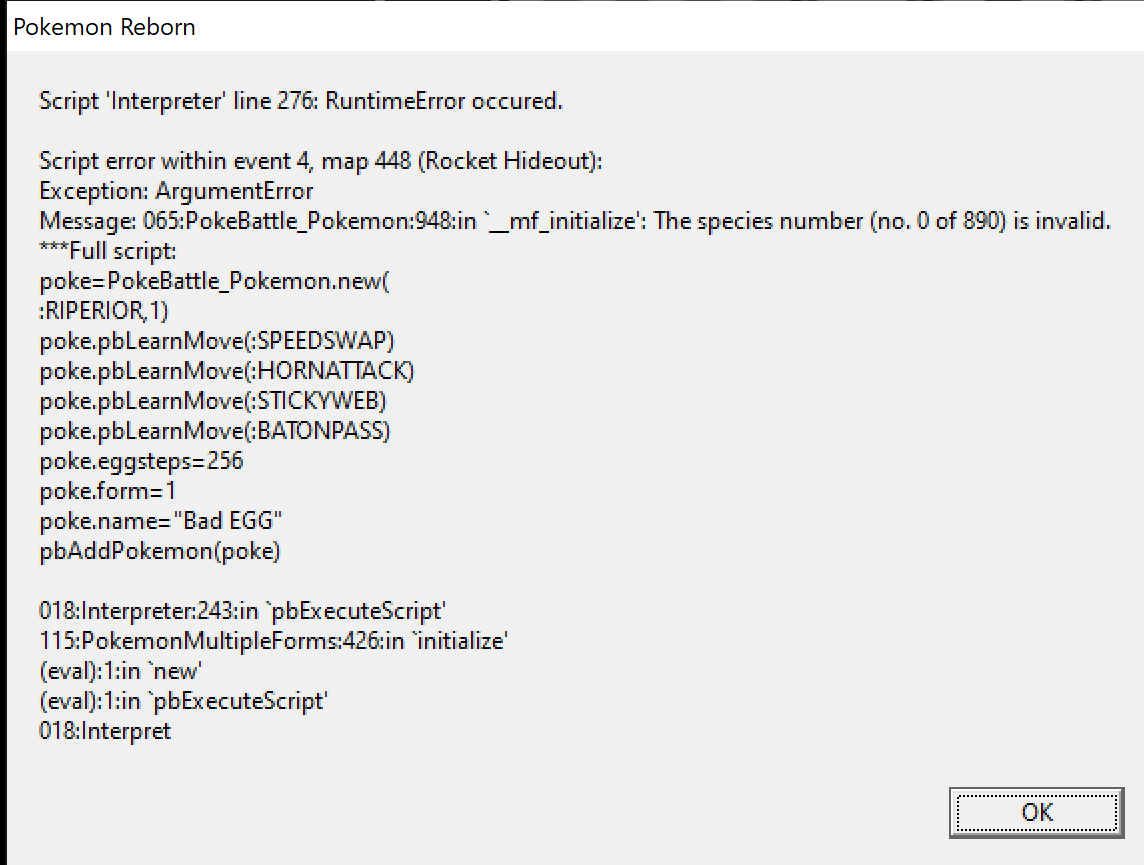This screenshot has width=1144, height=865.
Task: Click the poke.eggsteps=256 line
Action: click(141, 461)
